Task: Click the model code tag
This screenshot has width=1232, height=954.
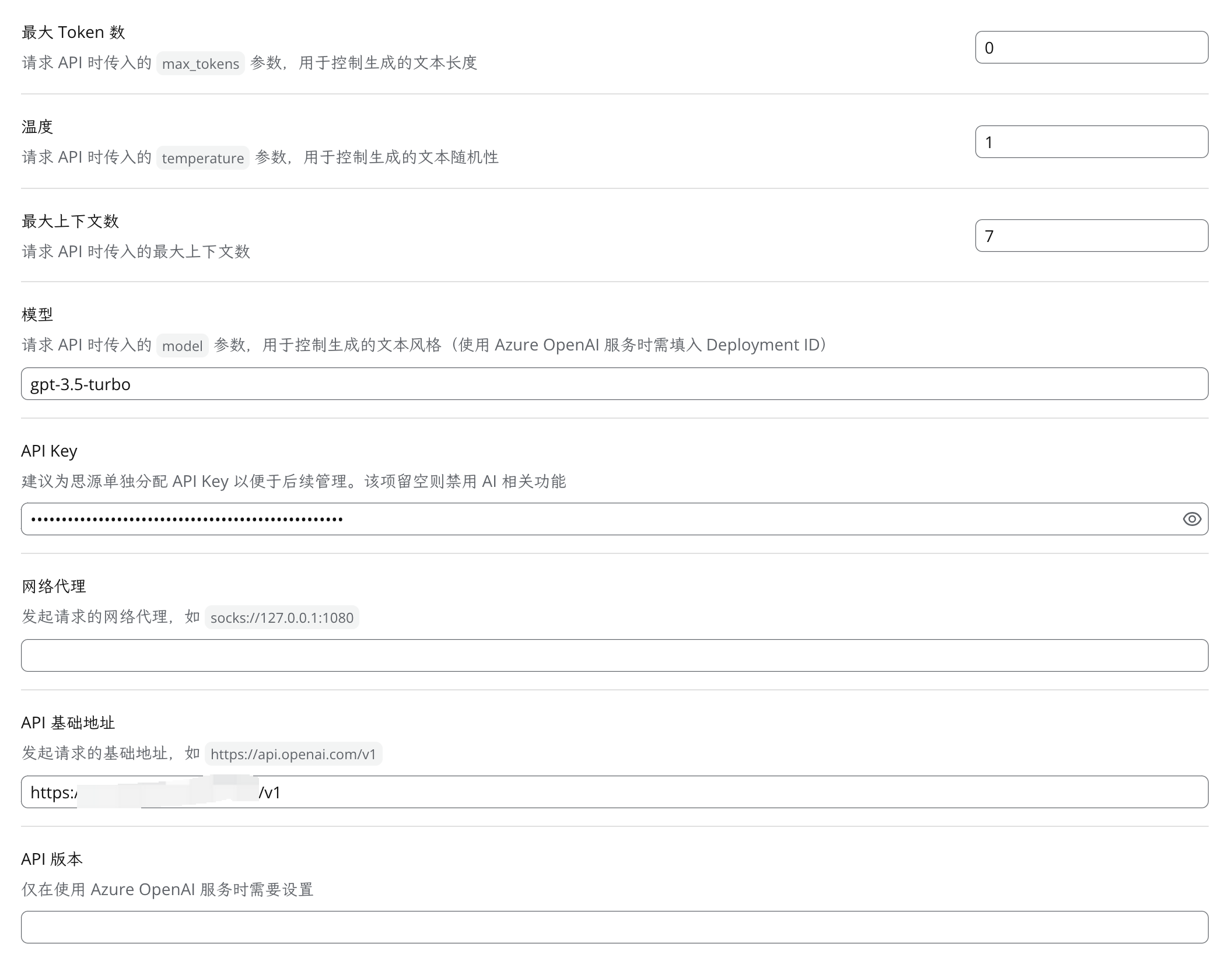Action: coord(182,346)
